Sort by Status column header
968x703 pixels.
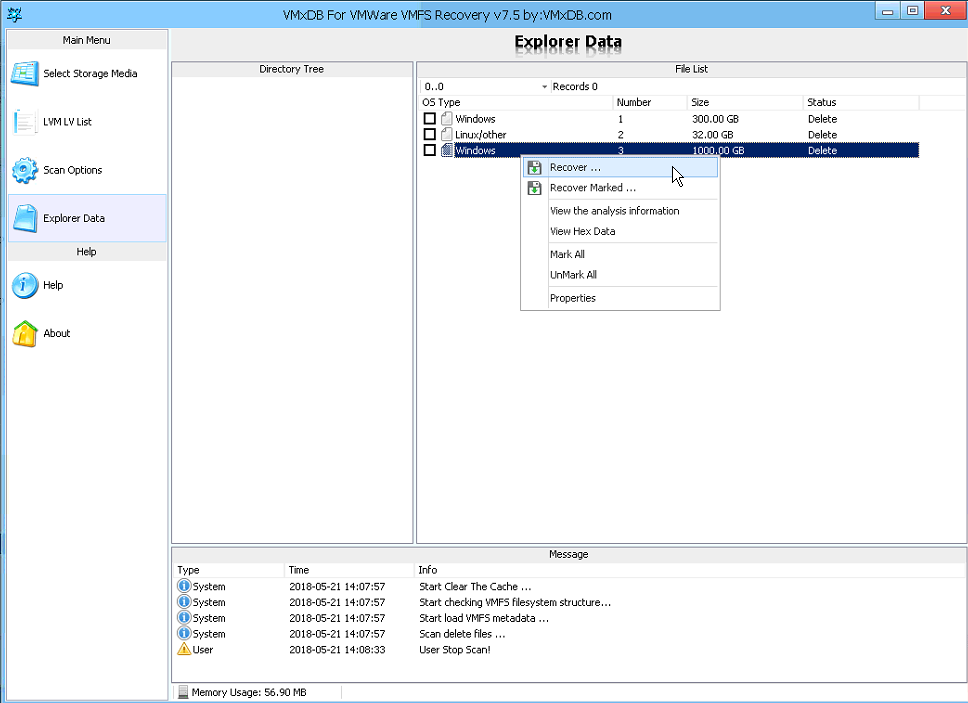861,102
